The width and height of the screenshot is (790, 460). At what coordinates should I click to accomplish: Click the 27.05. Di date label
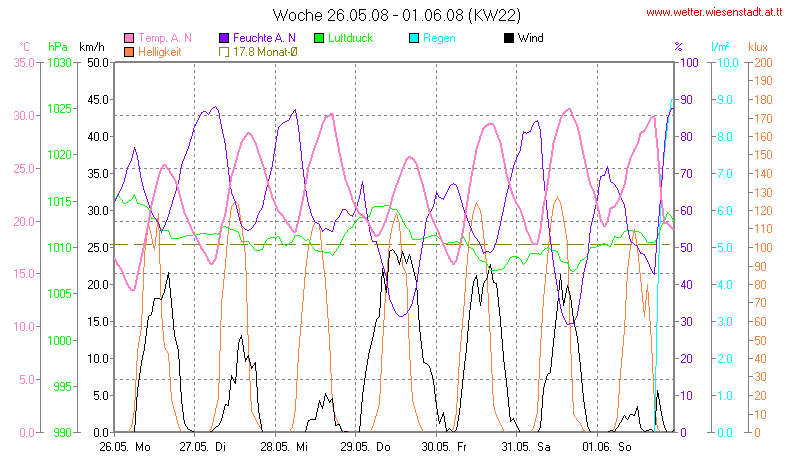[x=203, y=447]
